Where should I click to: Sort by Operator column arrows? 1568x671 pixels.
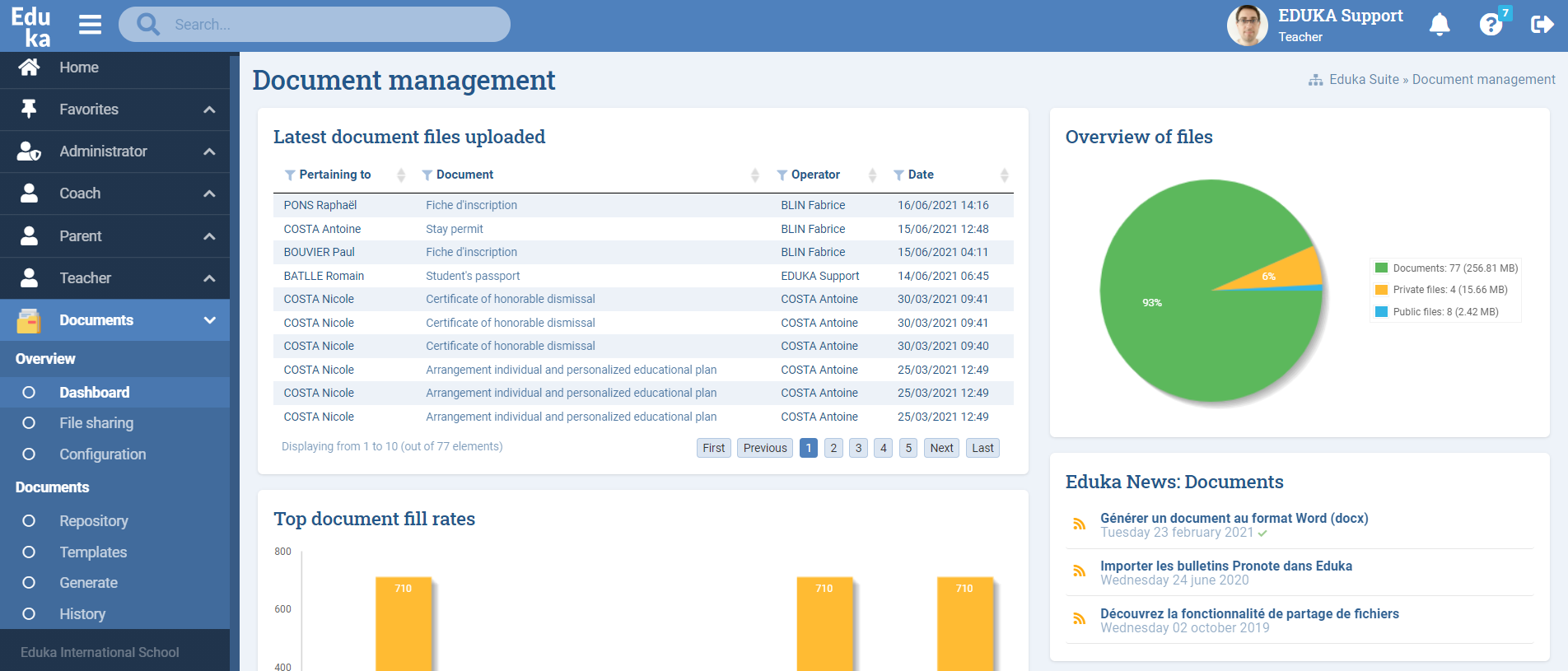coord(872,175)
